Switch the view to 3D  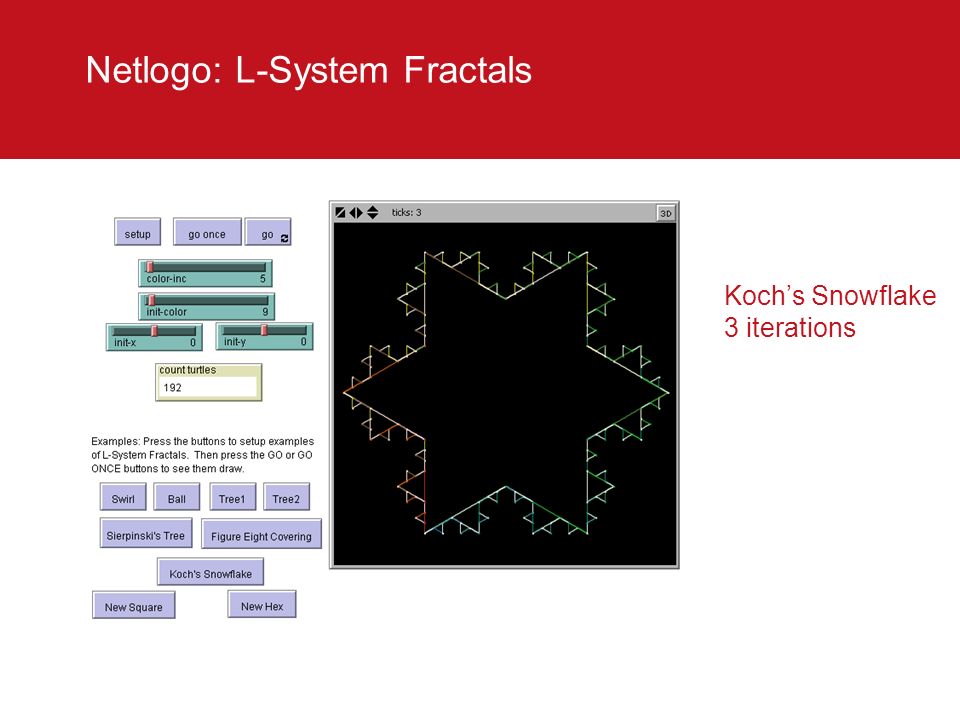(666, 213)
